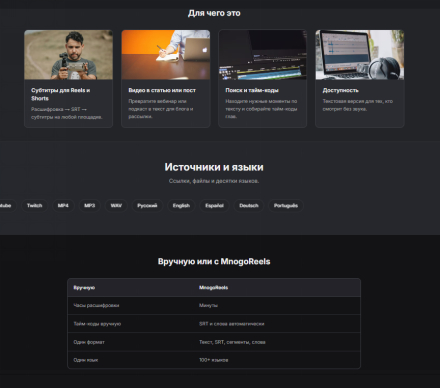Click the 'Ссылки, файлы и десятки языков' subtitle
The image size is (440, 388).
pyautogui.click(x=214, y=181)
